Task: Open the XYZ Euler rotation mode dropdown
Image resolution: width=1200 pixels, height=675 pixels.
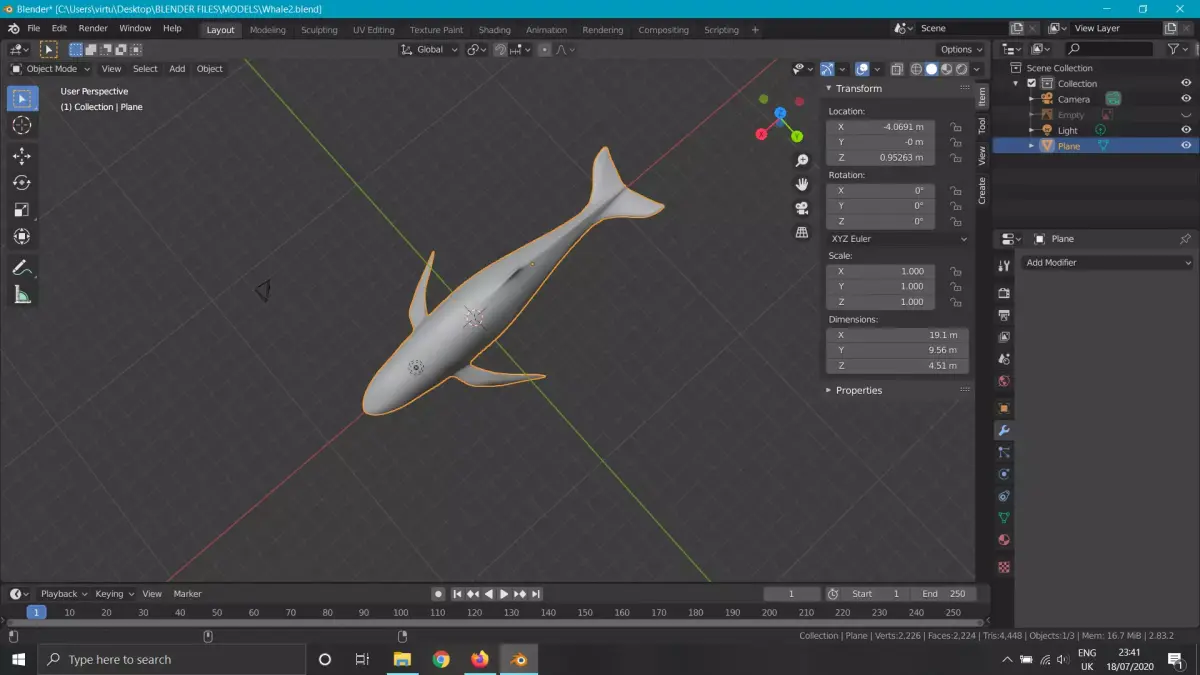Action: pyautogui.click(x=898, y=239)
